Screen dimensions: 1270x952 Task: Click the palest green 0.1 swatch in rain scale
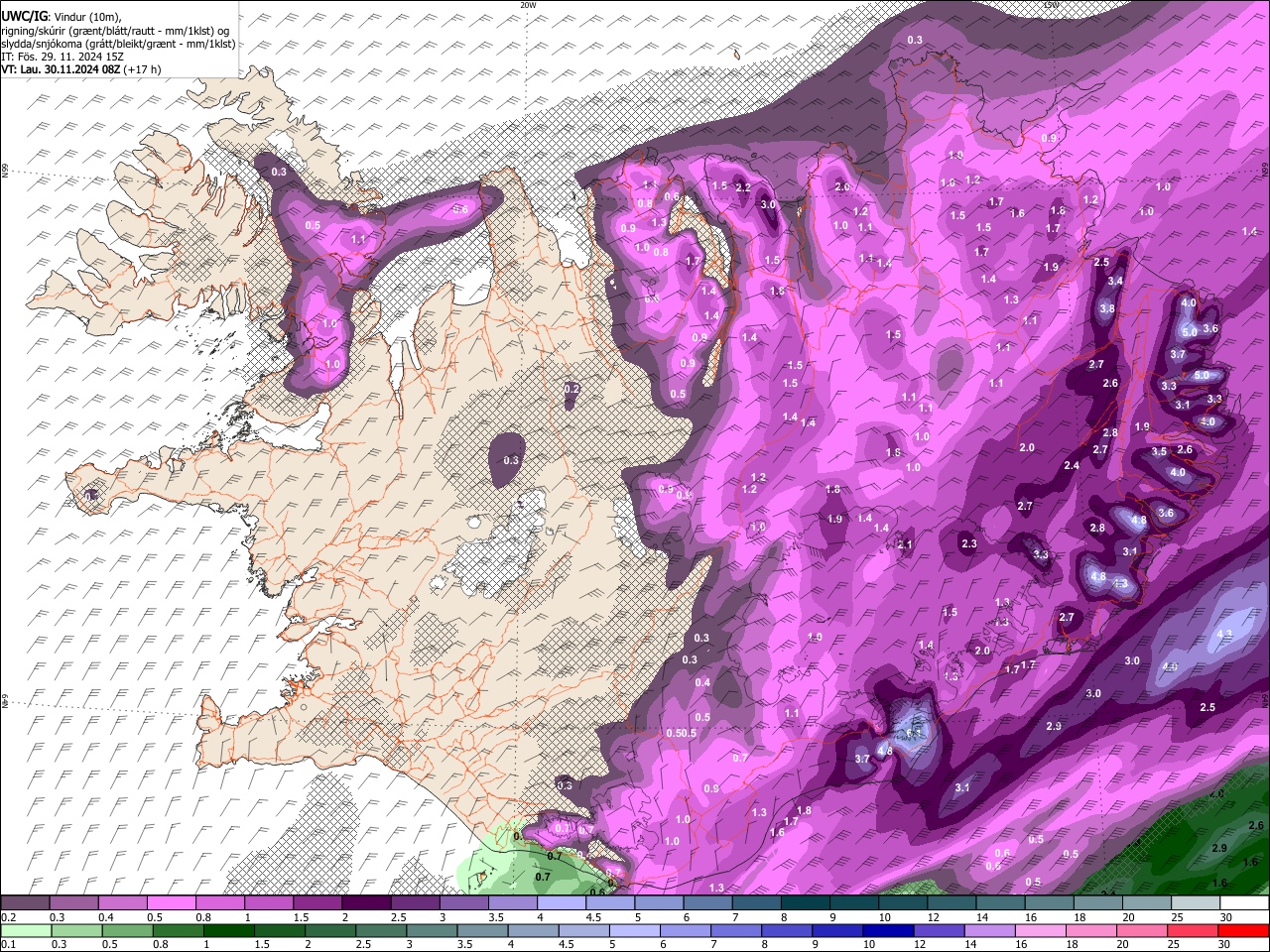pos(25,931)
